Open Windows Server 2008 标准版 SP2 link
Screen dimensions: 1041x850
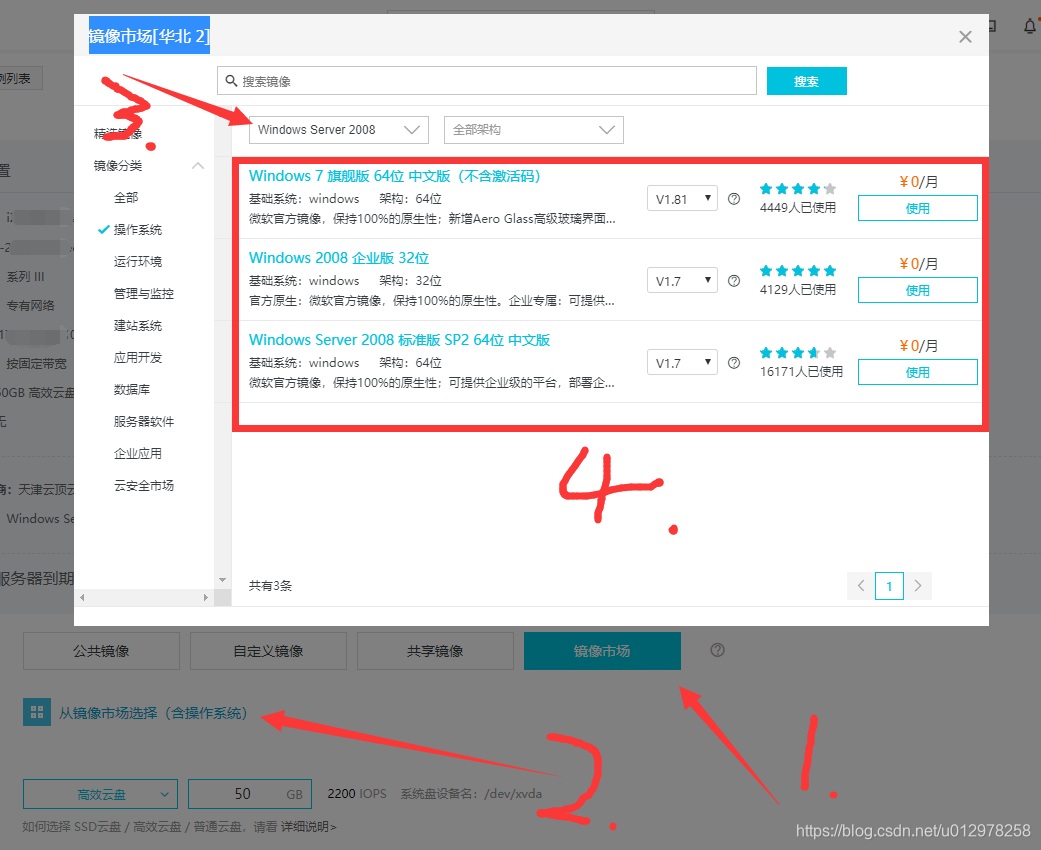point(399,340)
